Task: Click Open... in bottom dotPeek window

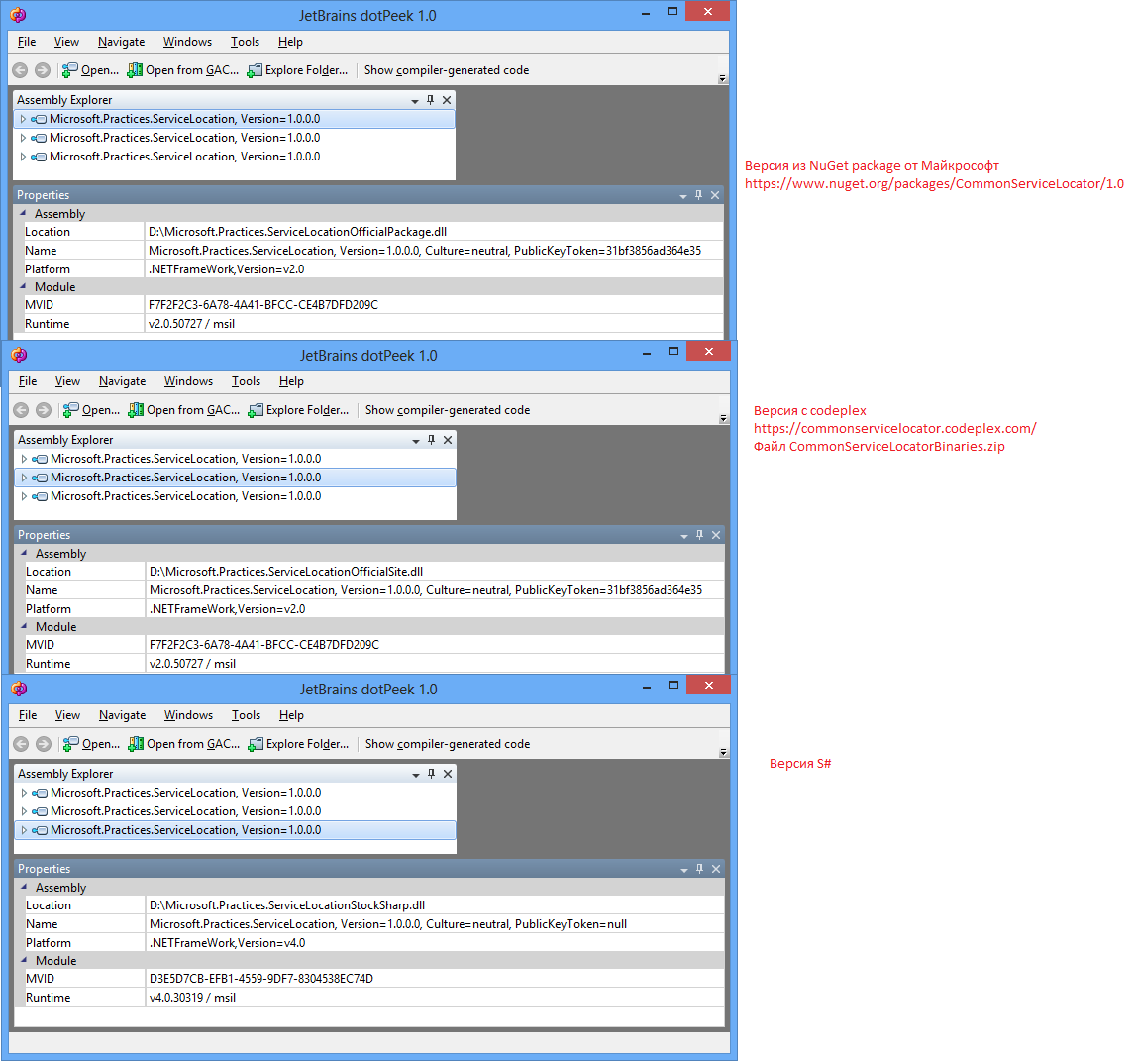Action: [x=91, y=744]
